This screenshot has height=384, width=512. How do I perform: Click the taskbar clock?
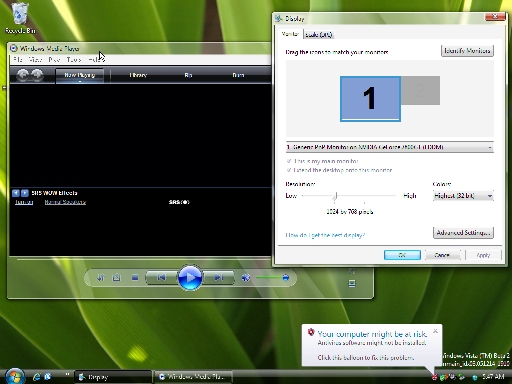point(493,377)
